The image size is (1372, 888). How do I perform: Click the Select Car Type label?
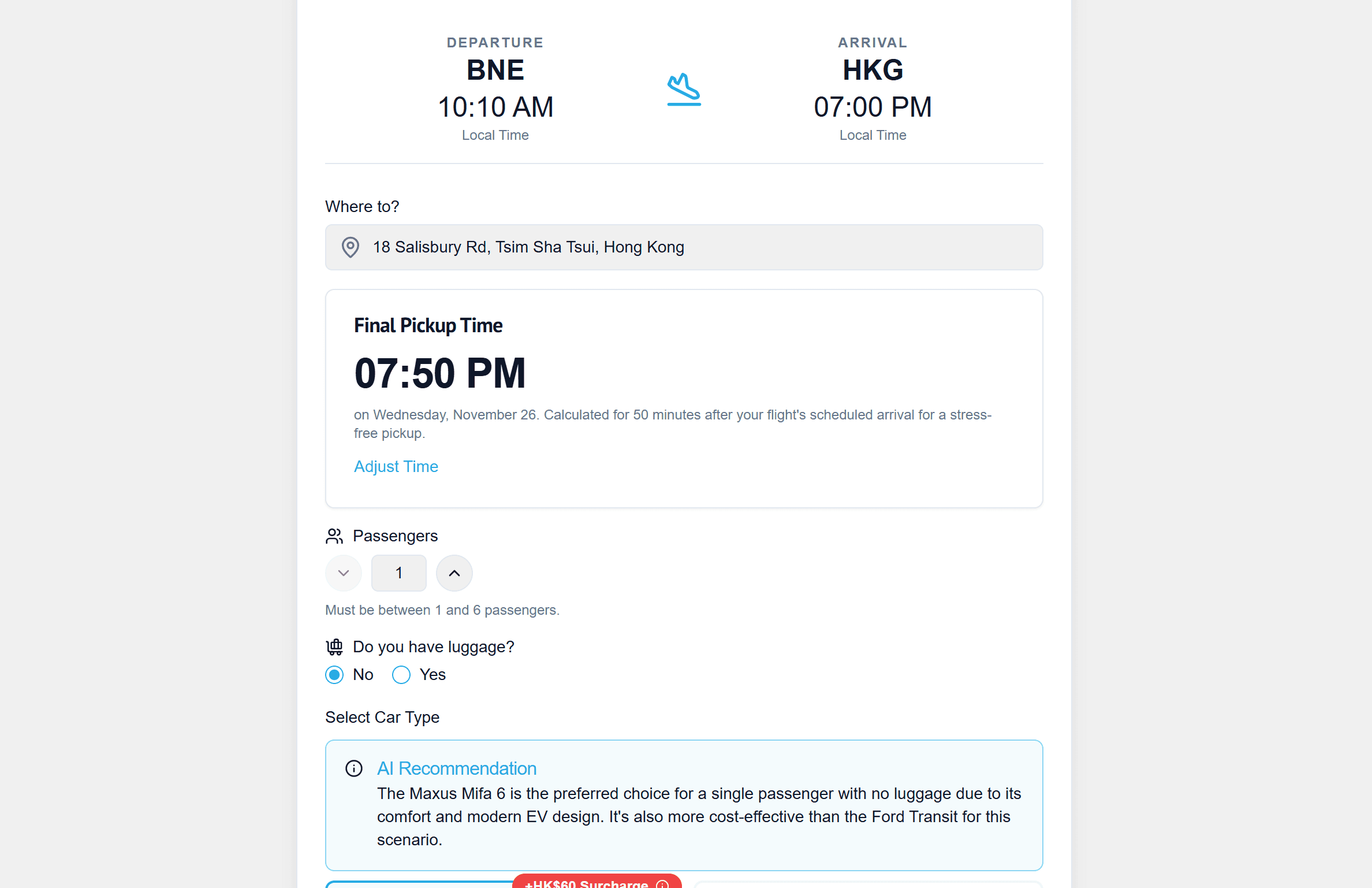point(382,718)
